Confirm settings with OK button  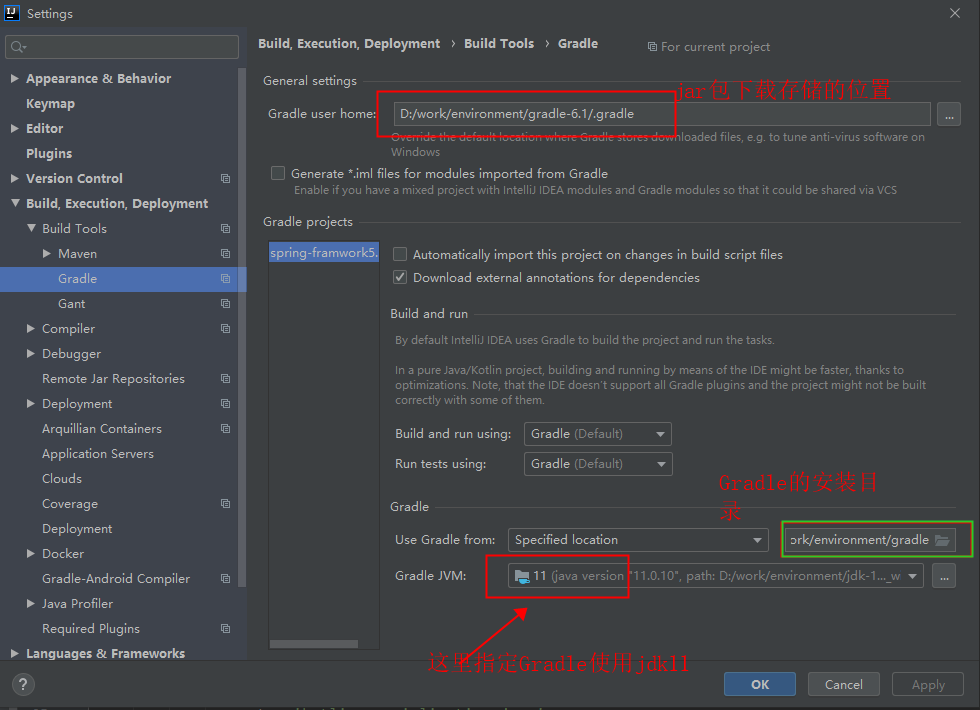(x=759, y=684)
